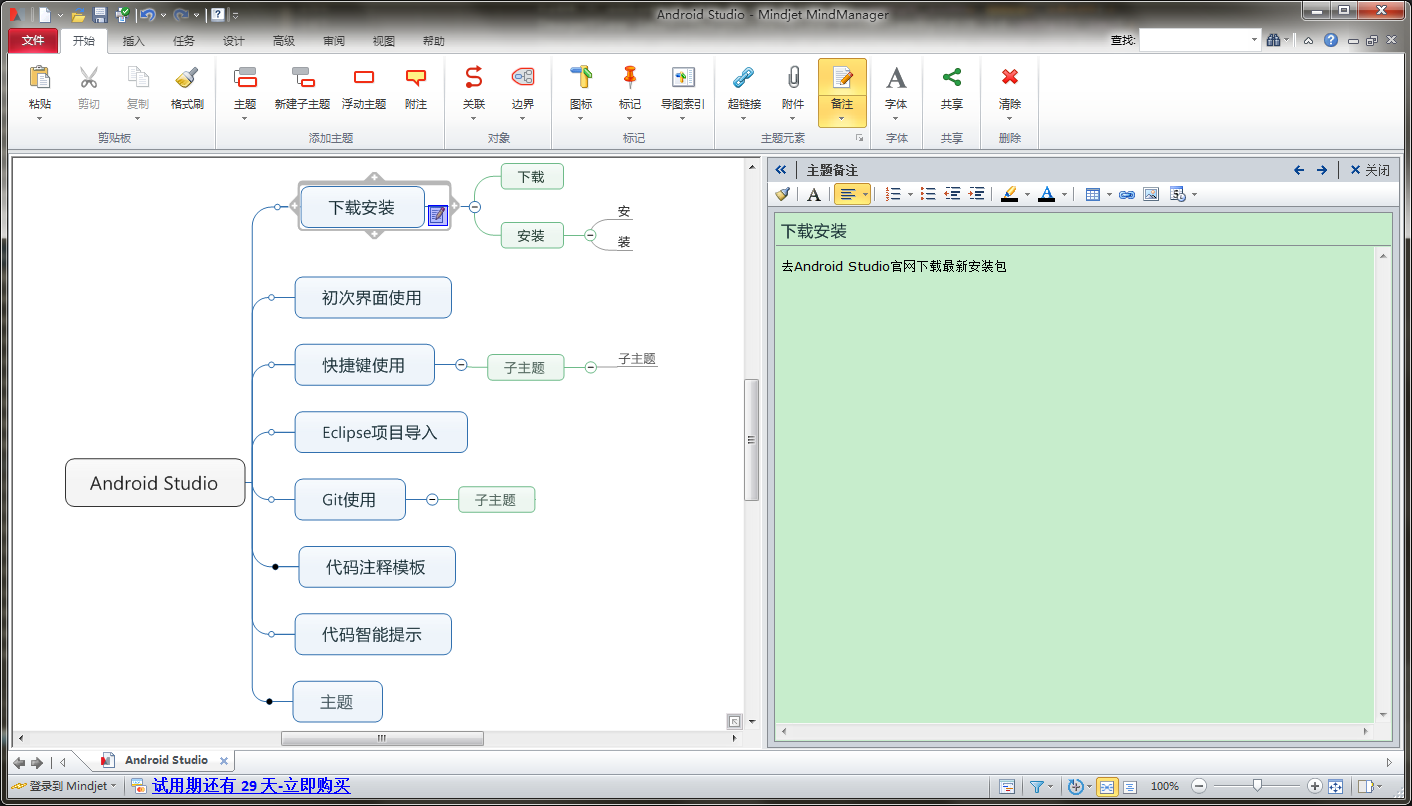Insert image icon in notes toolbar
The width and height of the screenshot is (1412, 806).
(1151, 194)
